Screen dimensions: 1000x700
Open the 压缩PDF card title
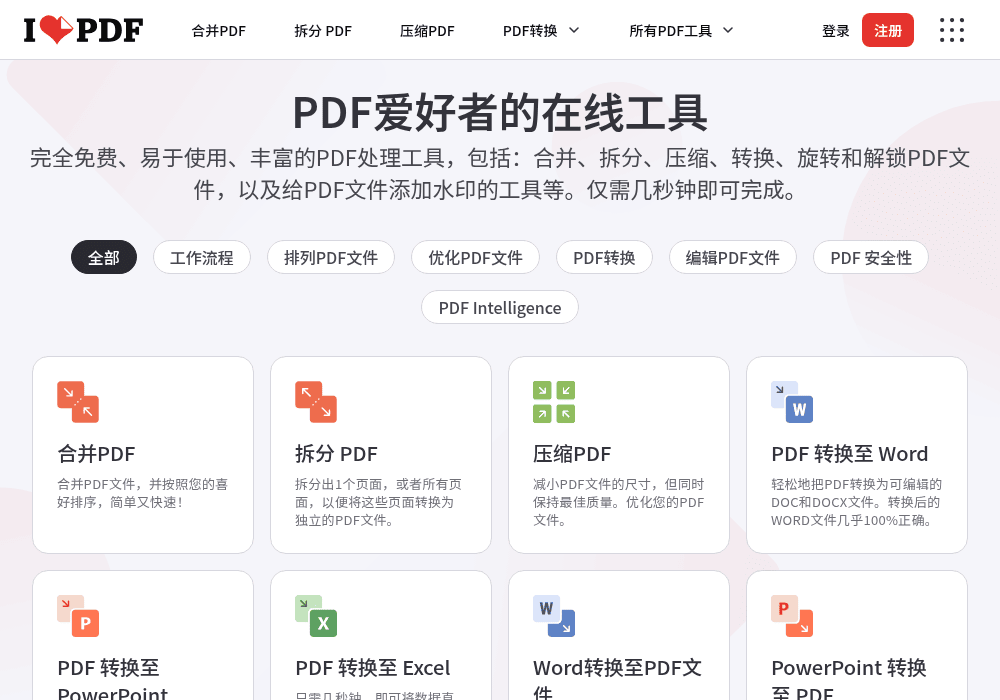pos(572,454)
